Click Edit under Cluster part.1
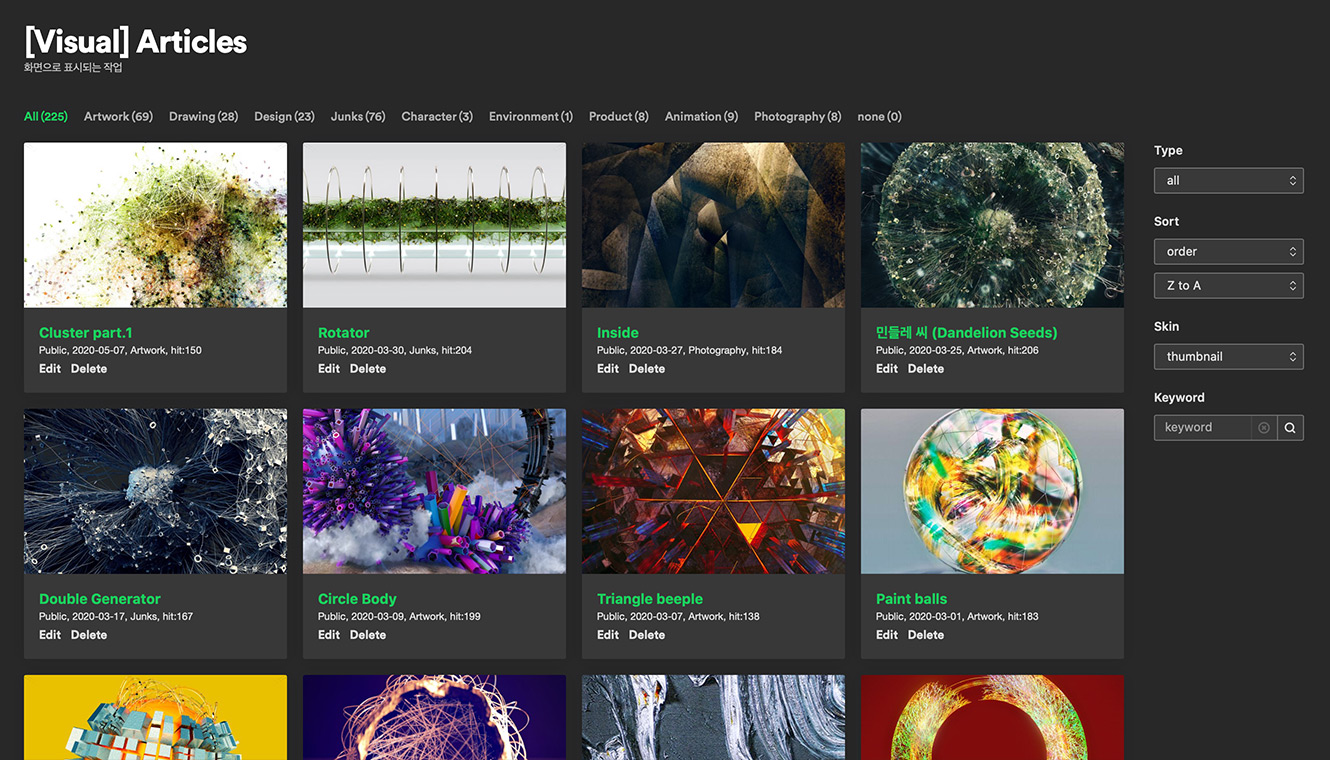 tap(50, 368)
